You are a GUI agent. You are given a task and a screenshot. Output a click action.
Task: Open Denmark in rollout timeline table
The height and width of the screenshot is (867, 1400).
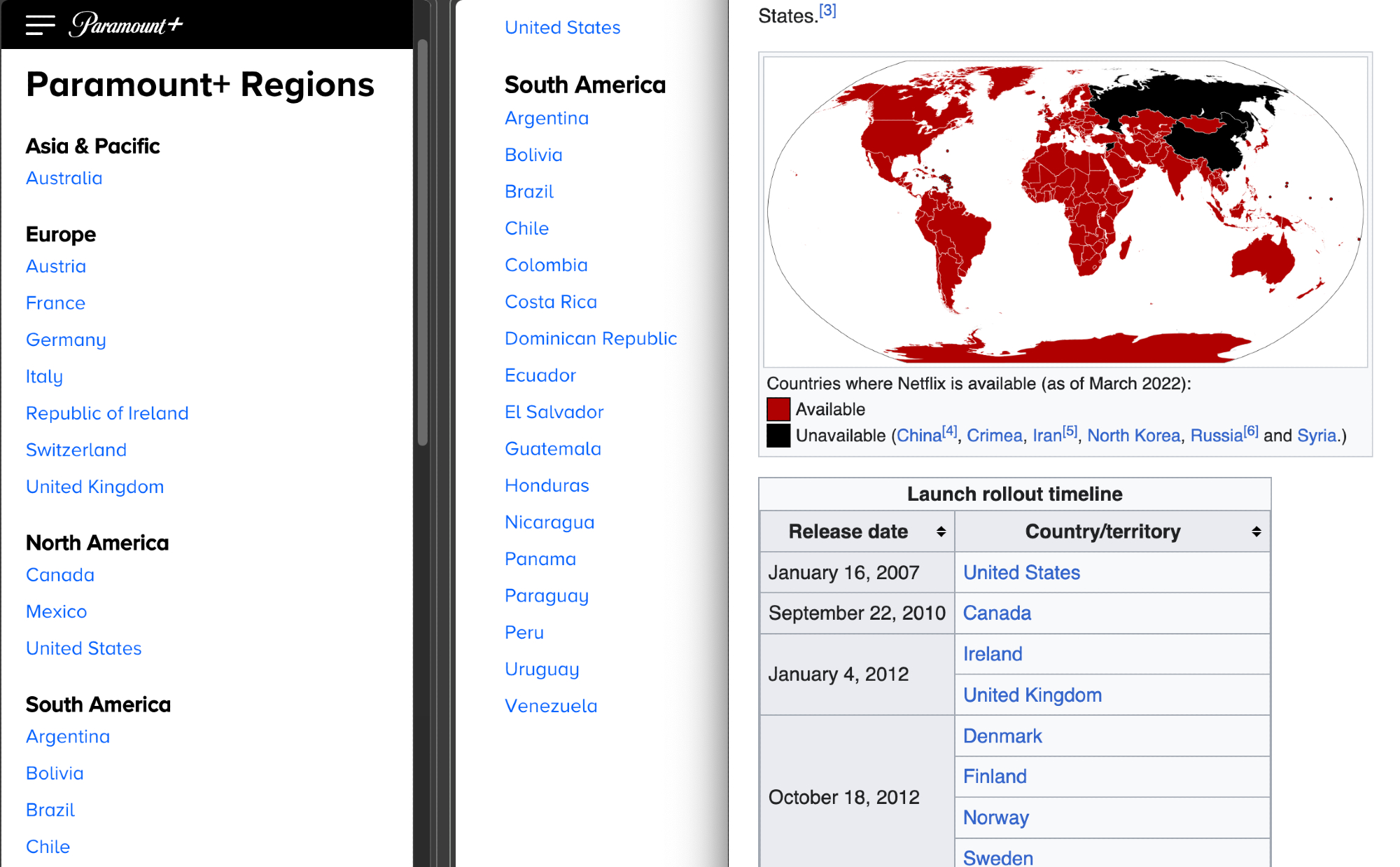[x=1002, y=736]
